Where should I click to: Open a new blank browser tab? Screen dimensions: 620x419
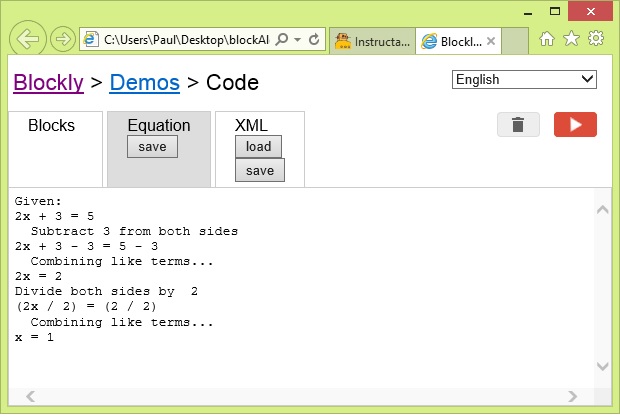[x=515, y=41]
